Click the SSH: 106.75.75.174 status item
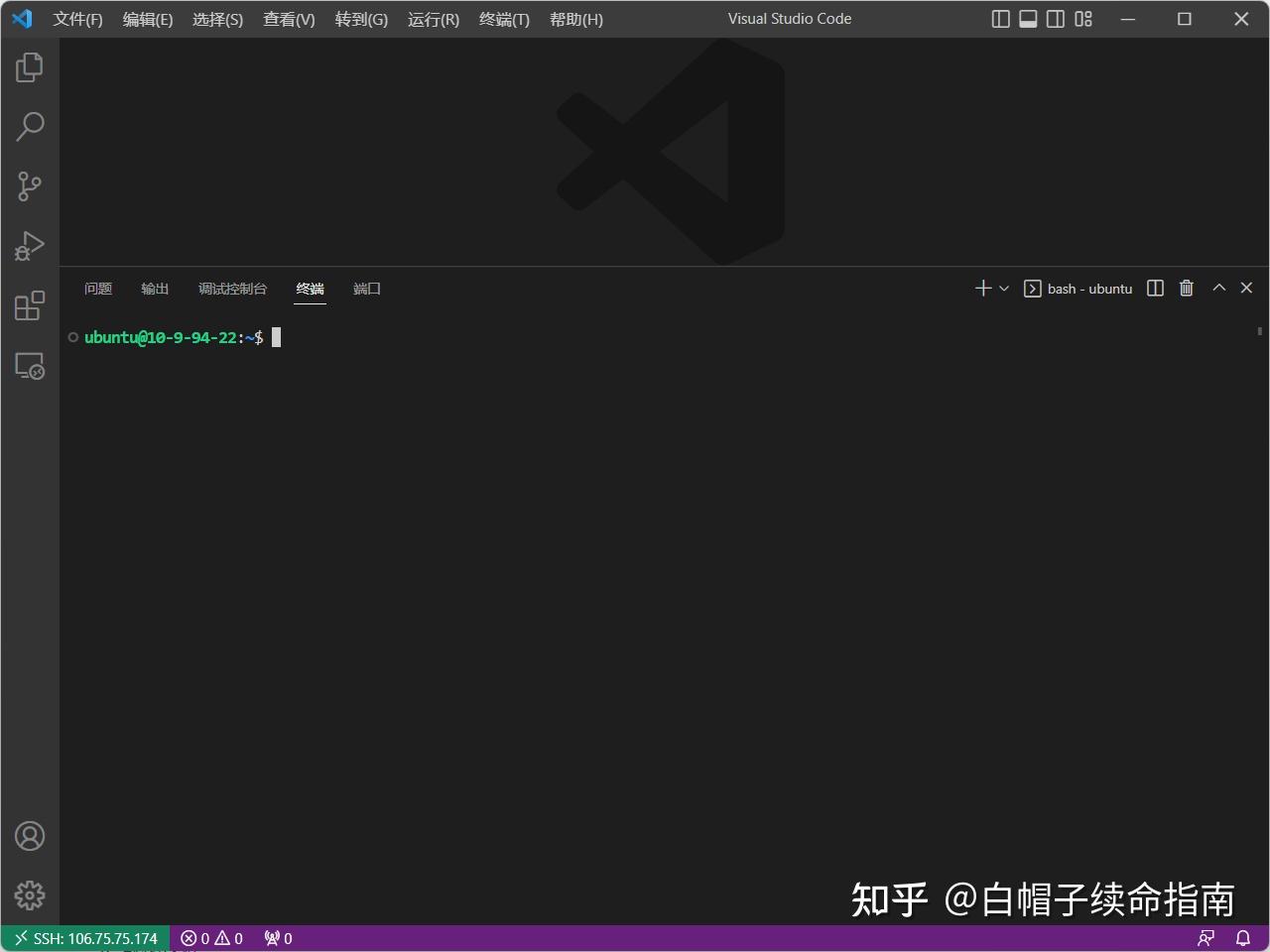 pyautogui.click(x=84, y=937)
